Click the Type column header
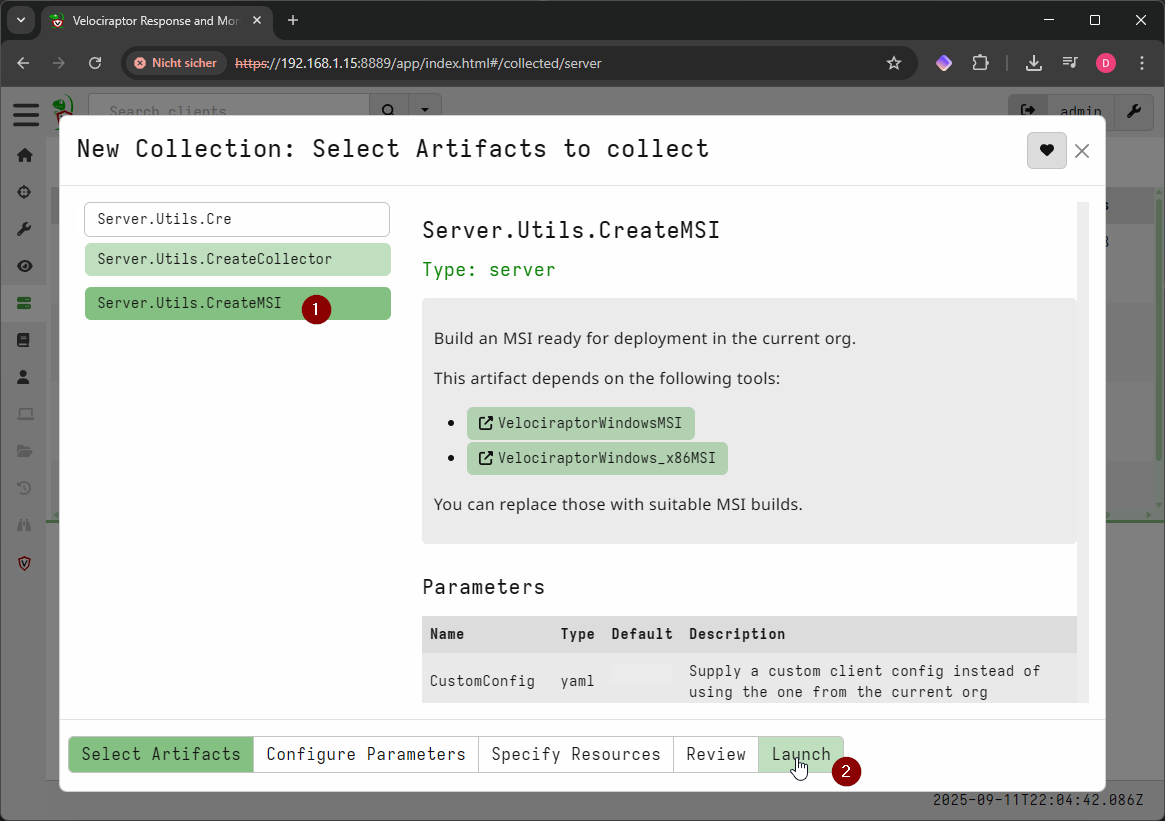The height and width of the screenshot is (821, 1165). click(577, 634)
